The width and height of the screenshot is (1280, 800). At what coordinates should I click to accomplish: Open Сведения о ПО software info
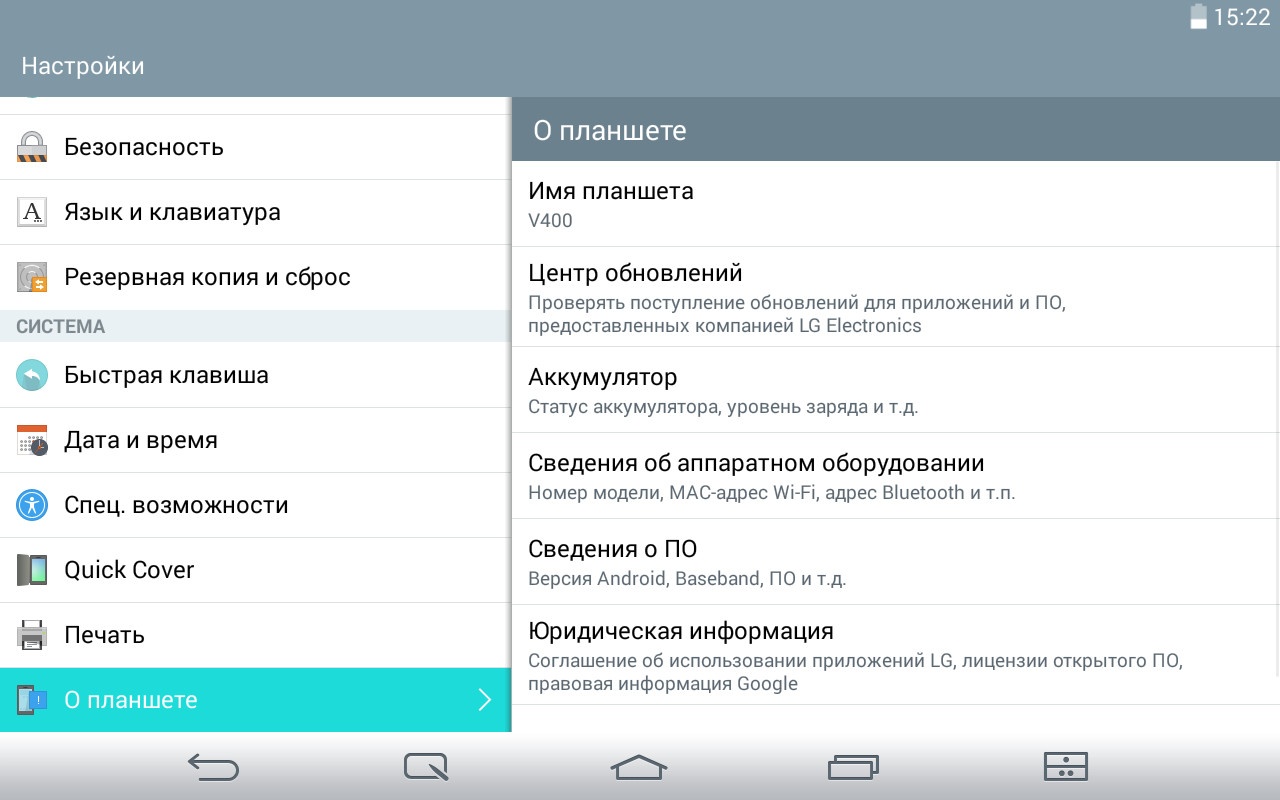(895, 562)
